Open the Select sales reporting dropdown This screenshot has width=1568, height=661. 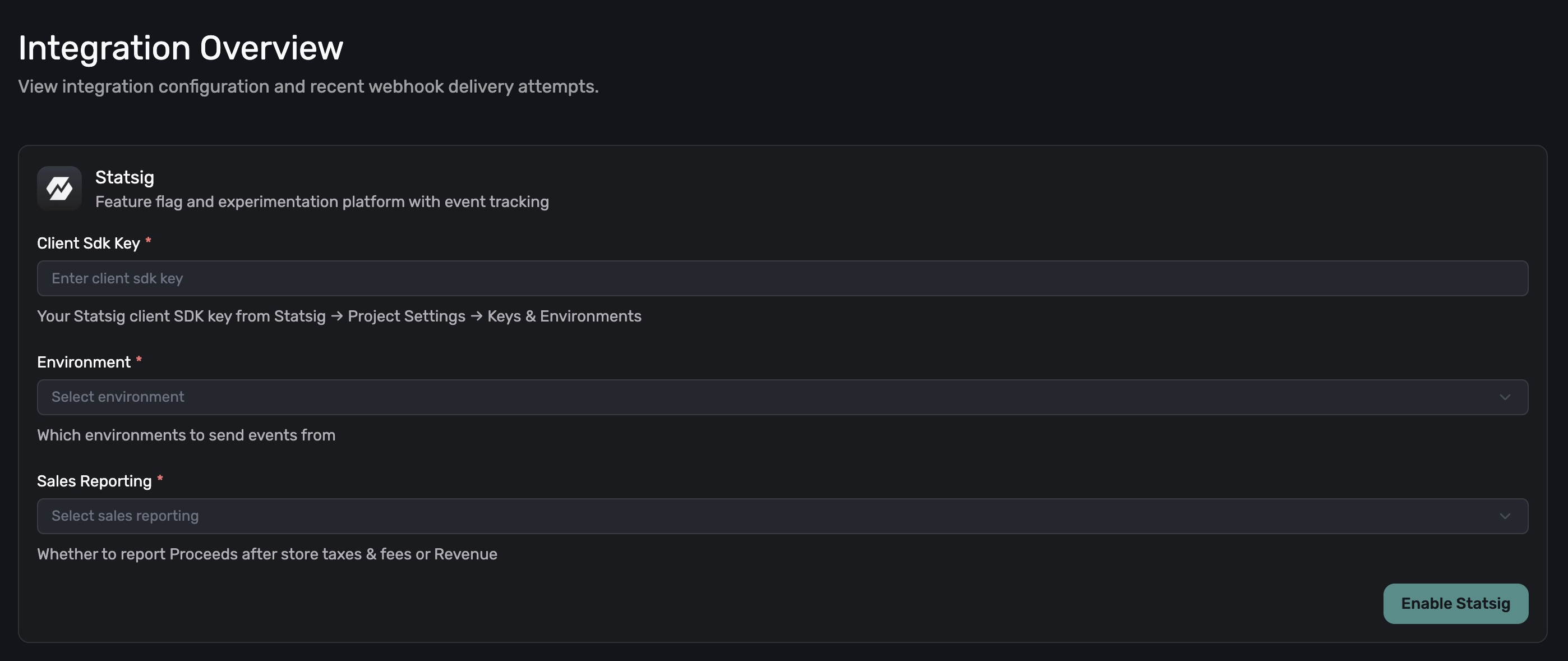click(x=782, y=516)
